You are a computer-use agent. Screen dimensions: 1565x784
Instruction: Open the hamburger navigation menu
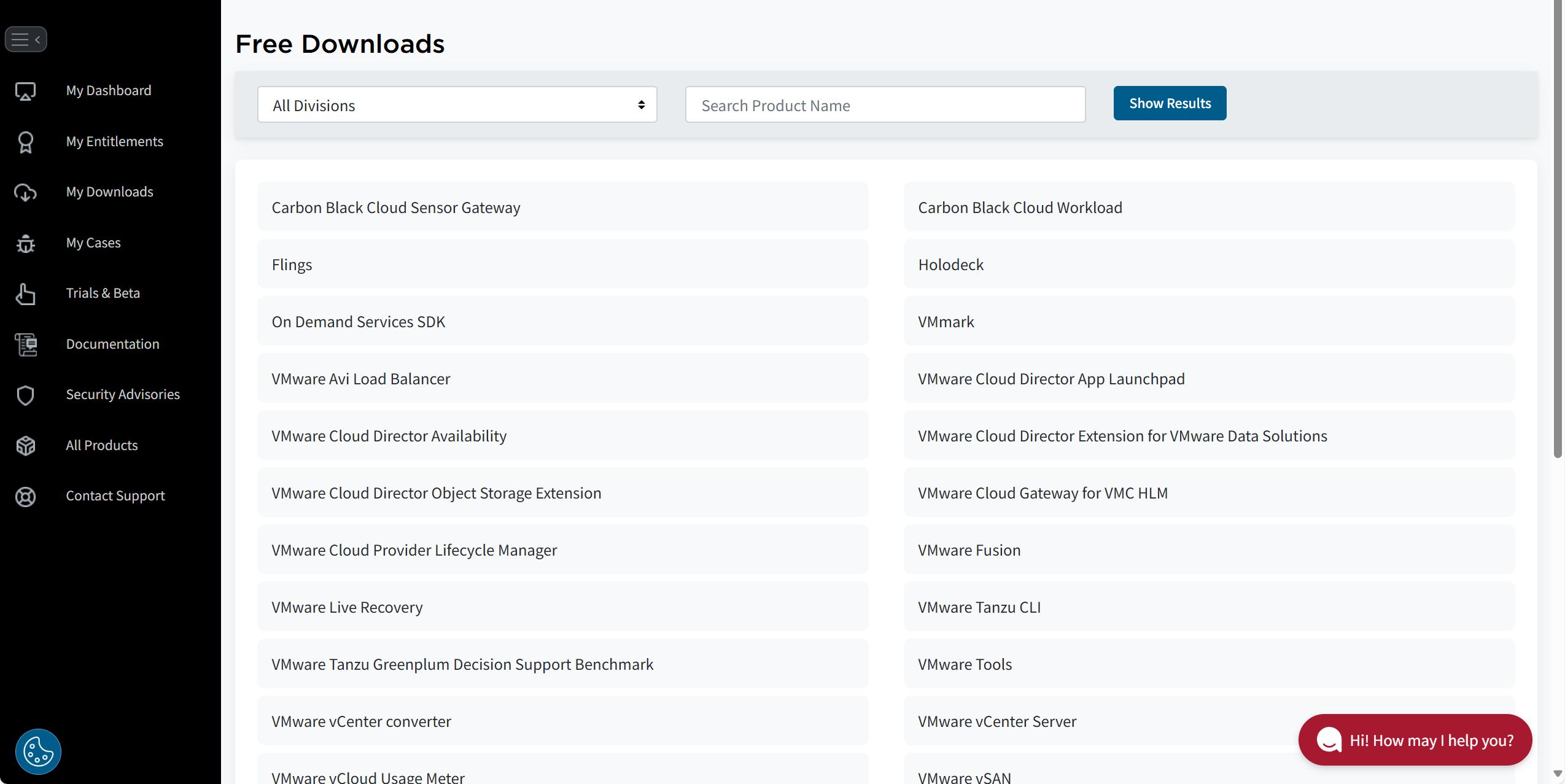[x=20, y=39]
